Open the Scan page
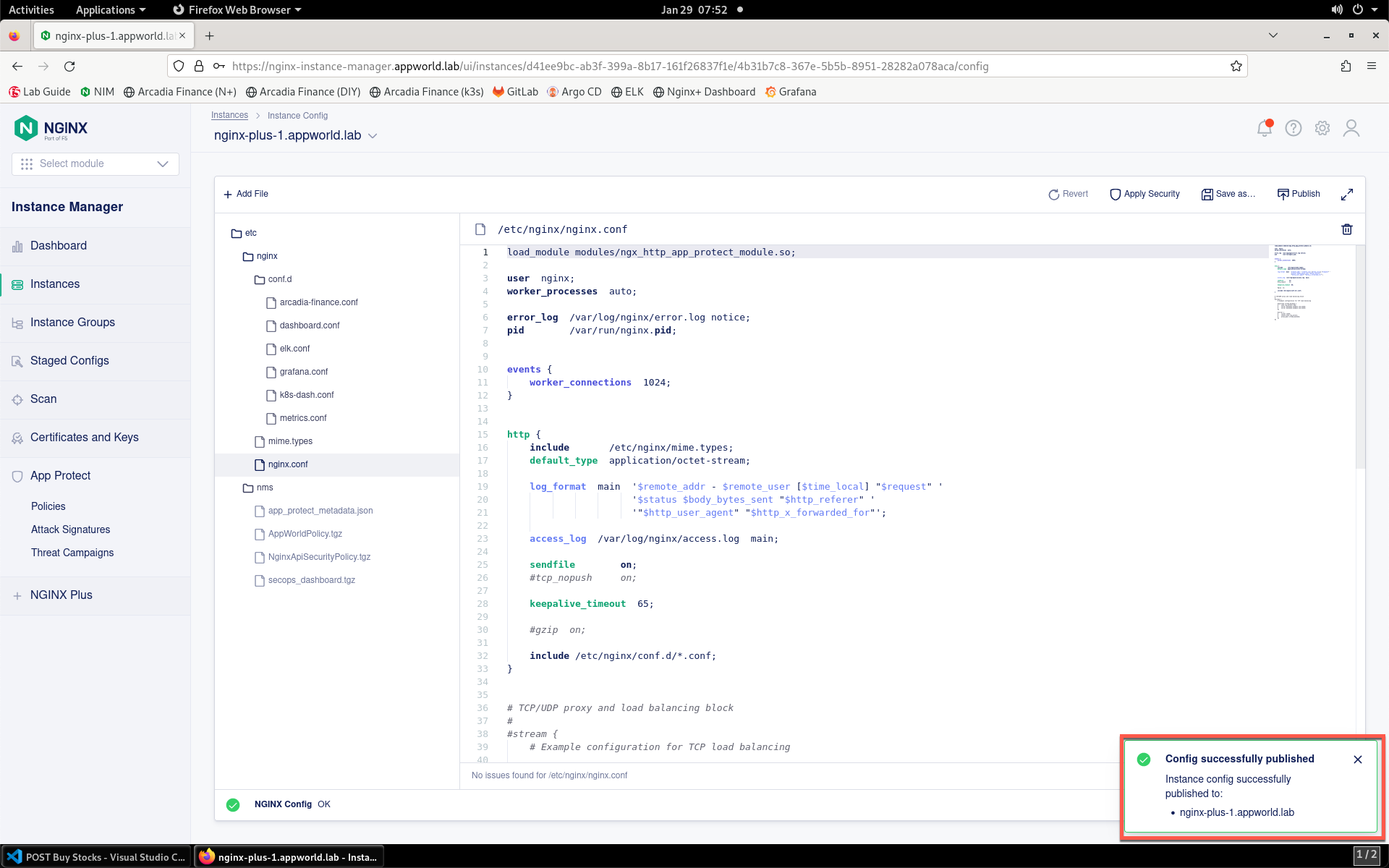The height and width of the screenshot is (868, 1389). click(43, 399)
